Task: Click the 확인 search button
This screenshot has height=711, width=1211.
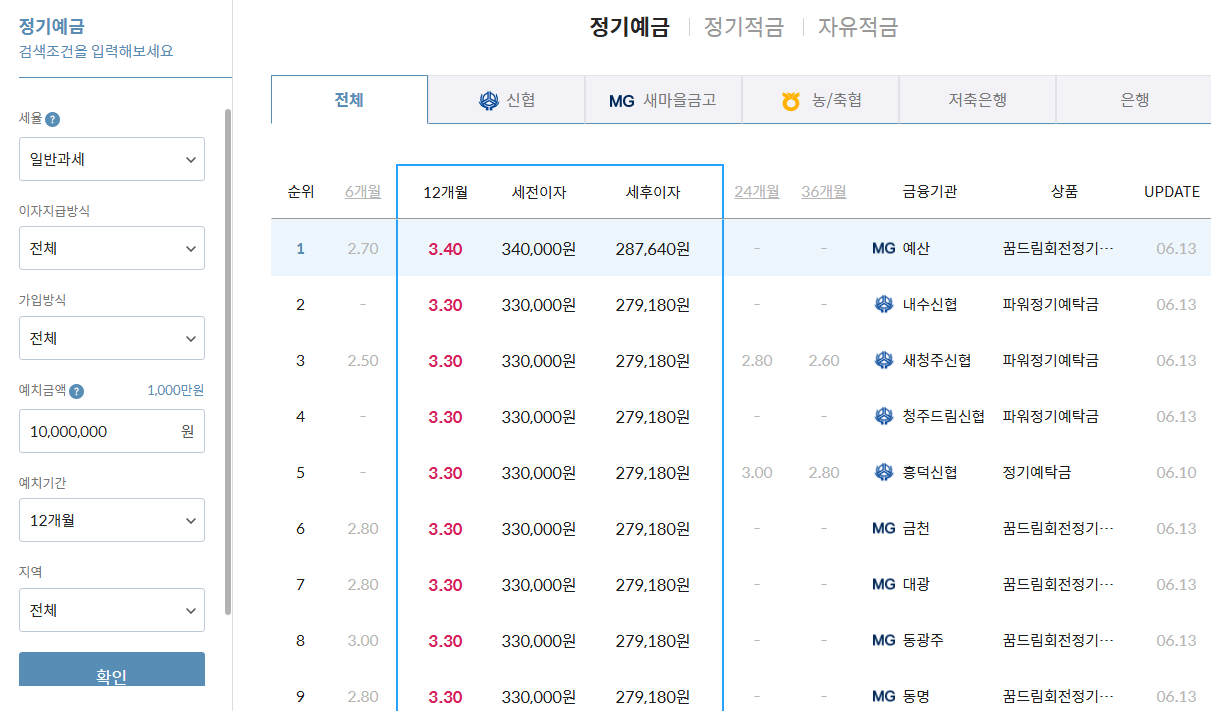Action: [x=112, y=670]
